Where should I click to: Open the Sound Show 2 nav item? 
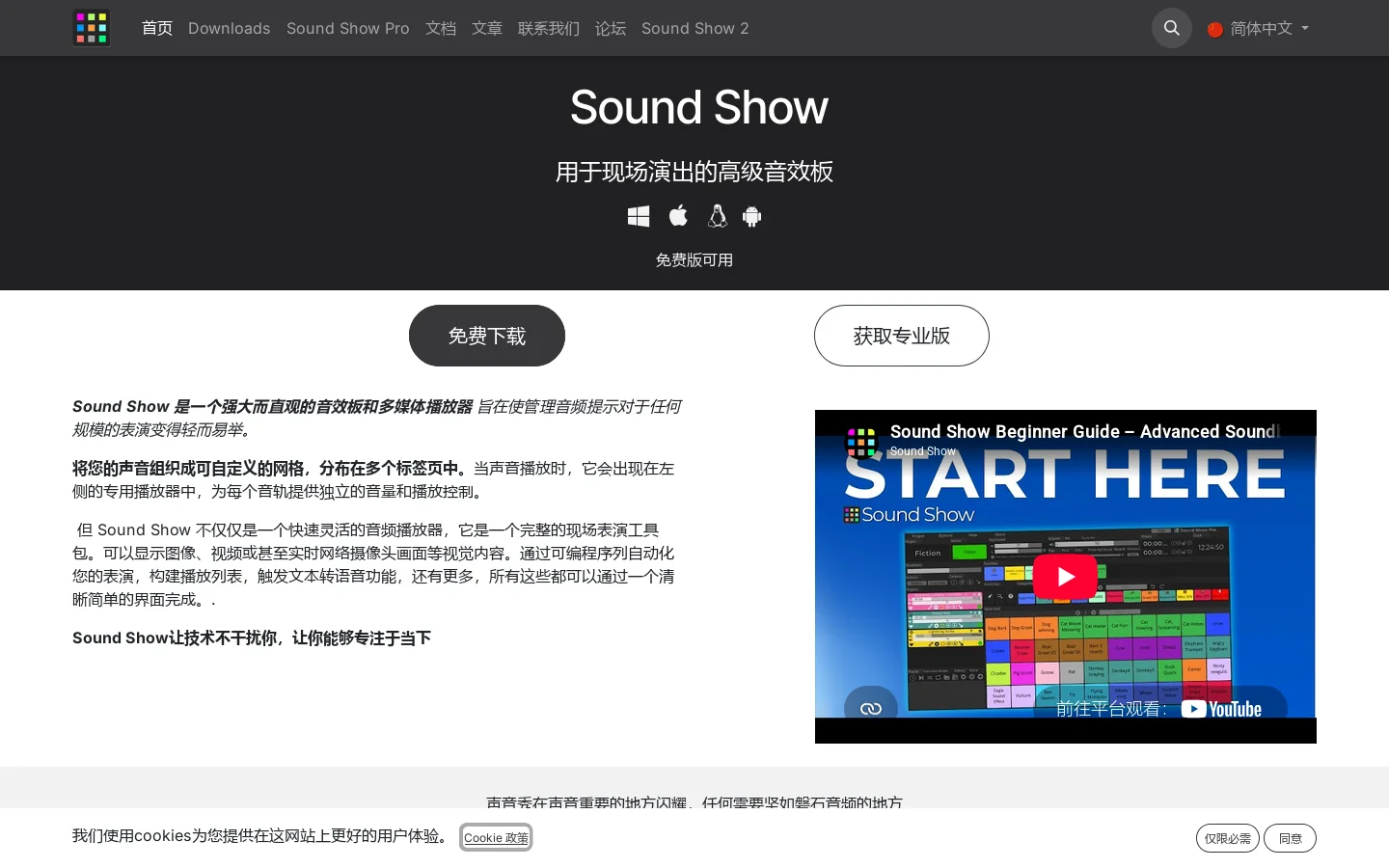click(x=695, y=28)
